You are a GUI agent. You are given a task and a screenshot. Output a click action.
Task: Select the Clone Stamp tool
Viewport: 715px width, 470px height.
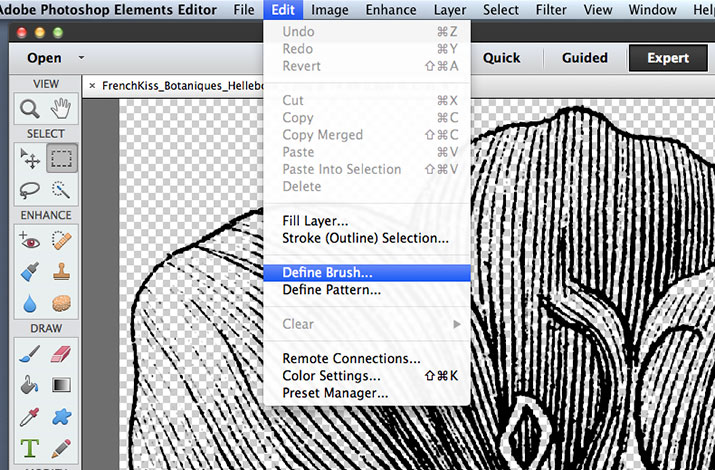[x=61, y=272]
